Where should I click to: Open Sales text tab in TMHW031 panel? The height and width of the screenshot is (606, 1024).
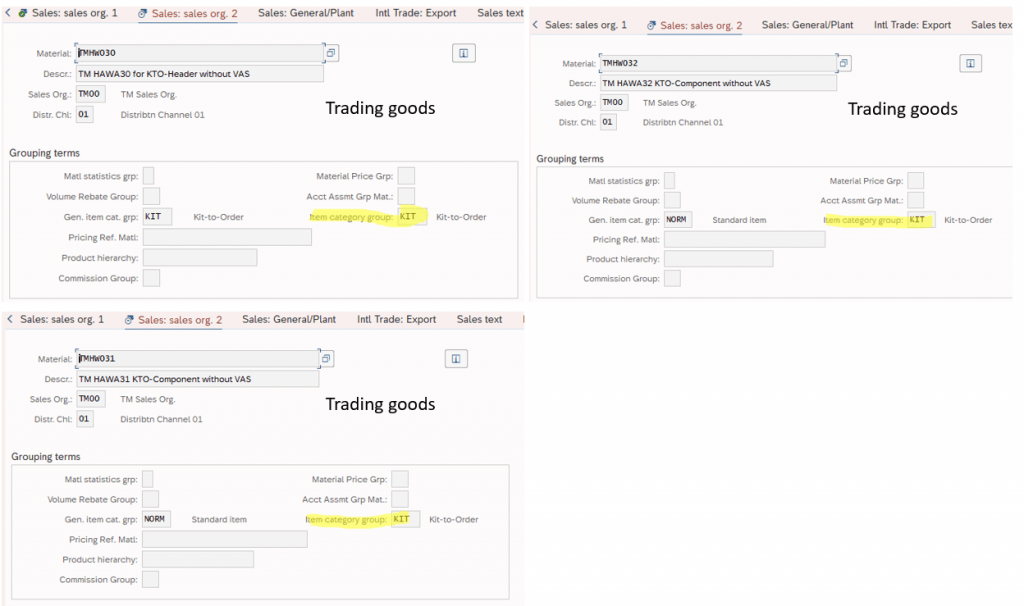pos(479,319)
